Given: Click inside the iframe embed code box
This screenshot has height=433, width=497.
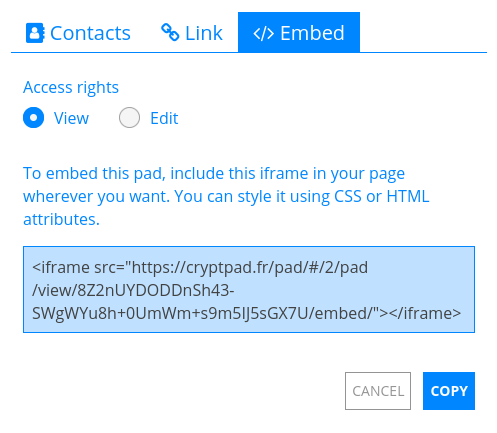Looking at the screenshot, I should tap(249, 289).
